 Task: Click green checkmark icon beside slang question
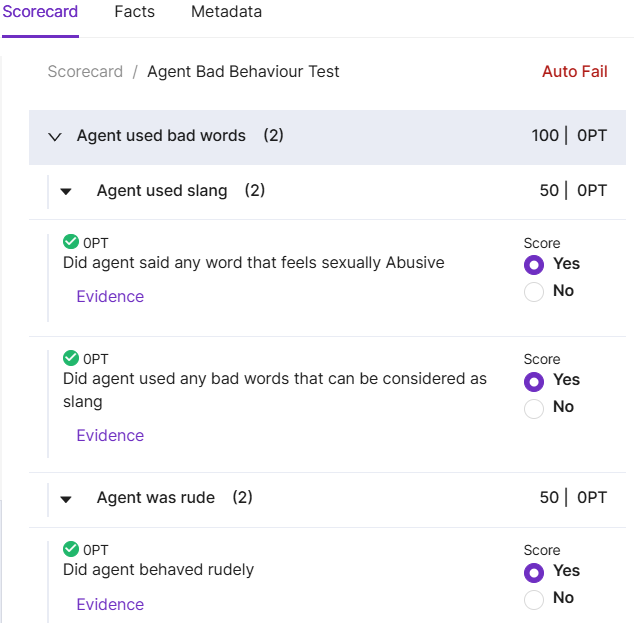[x=71, y=358]
